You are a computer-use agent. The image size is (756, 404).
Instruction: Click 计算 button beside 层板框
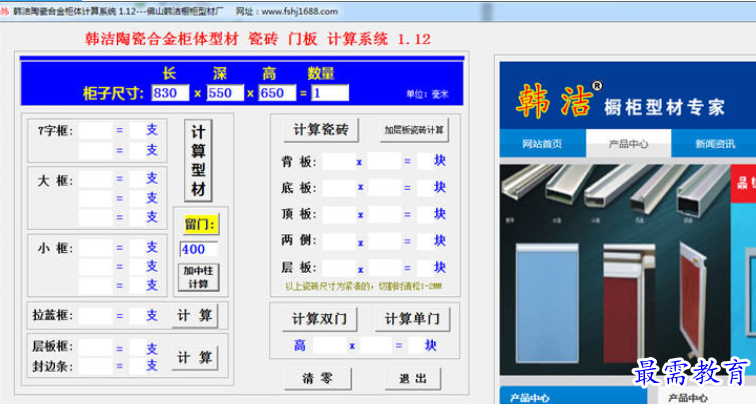tap(195, 358)
